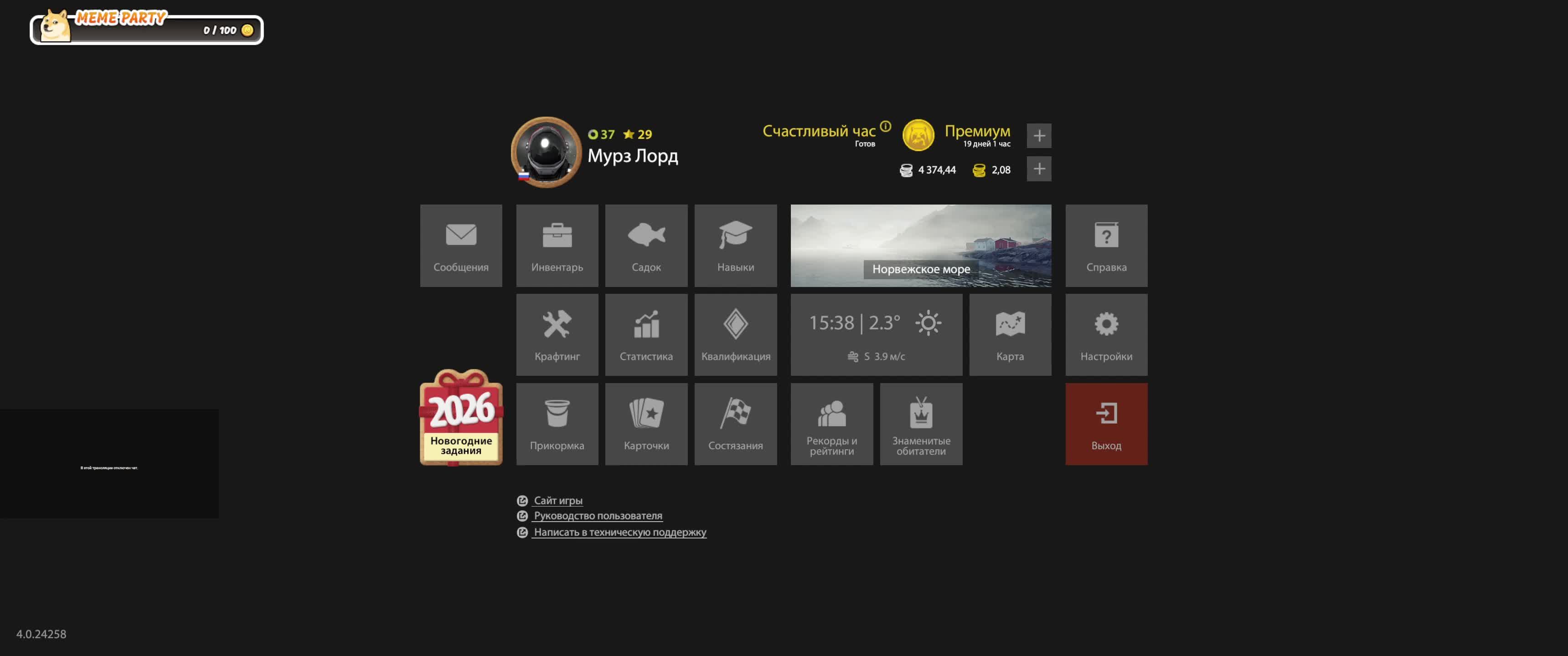Screen dimensions: 1568x656
Task: Open the Прикормка bucket tile
Action: click(557, 424)
